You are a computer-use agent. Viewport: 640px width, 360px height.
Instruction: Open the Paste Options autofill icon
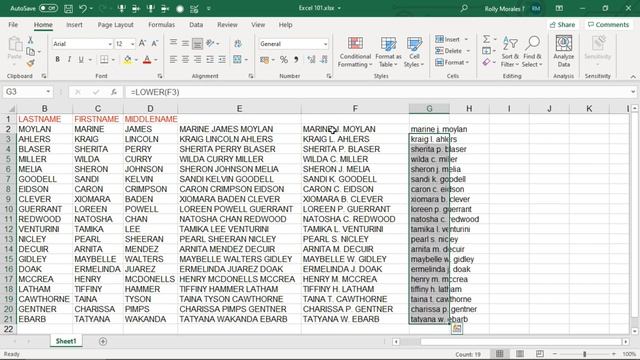coord(457,329)
